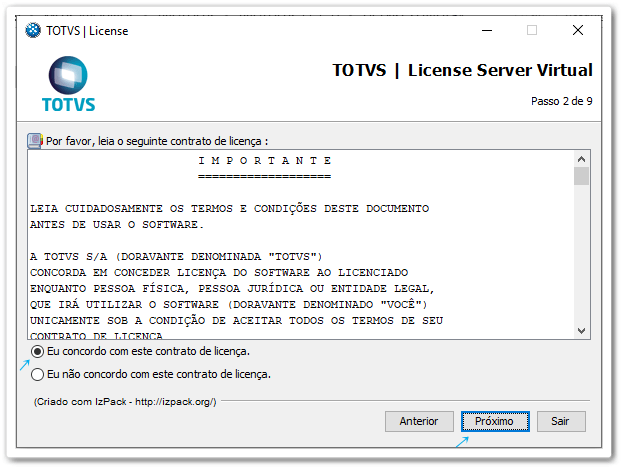Close the TOTVS License window
Image resolution: width=624 pixels, height=470 pixels.
578,30
